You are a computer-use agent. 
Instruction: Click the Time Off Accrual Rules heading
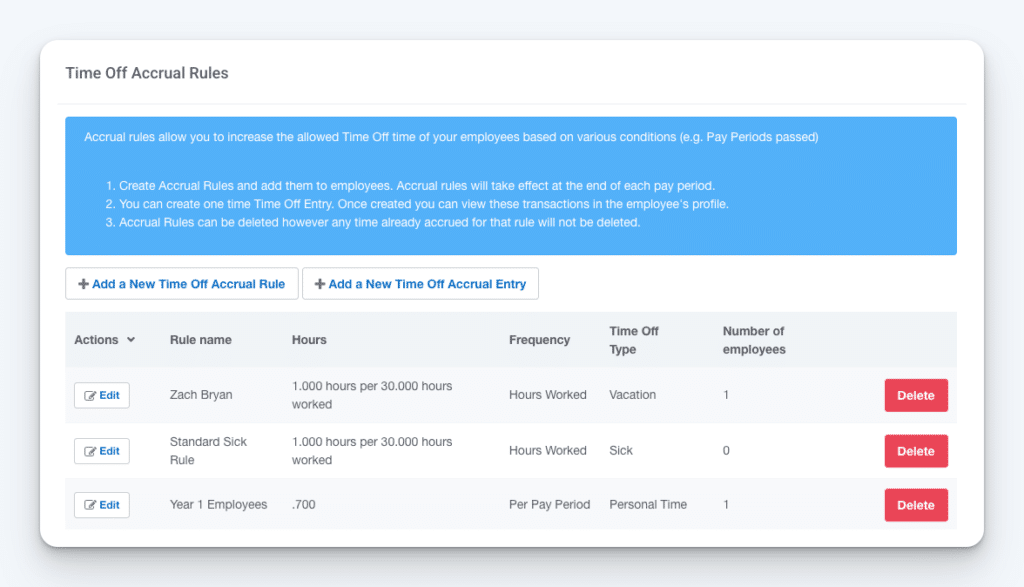point(147,73)
